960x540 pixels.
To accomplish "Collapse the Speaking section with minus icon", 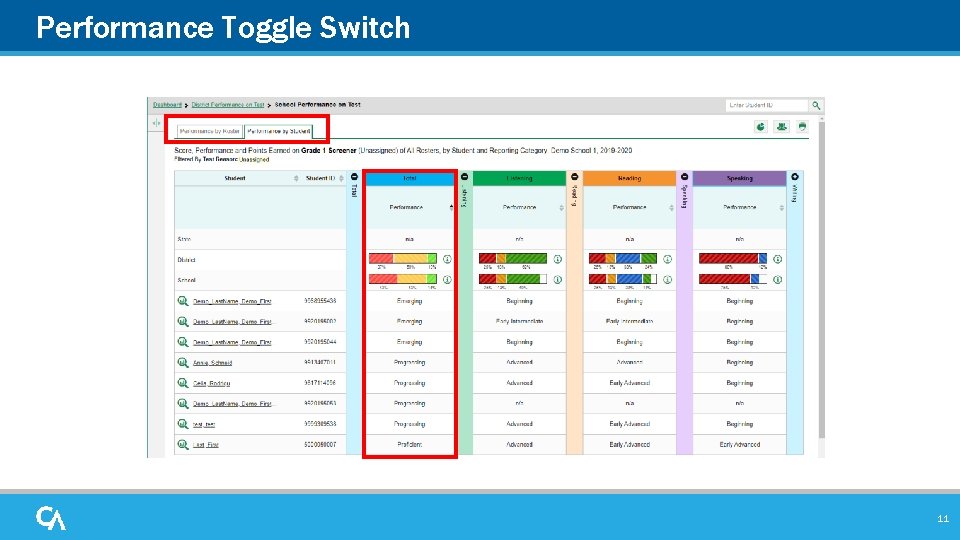I will click(x=684, y=177).
